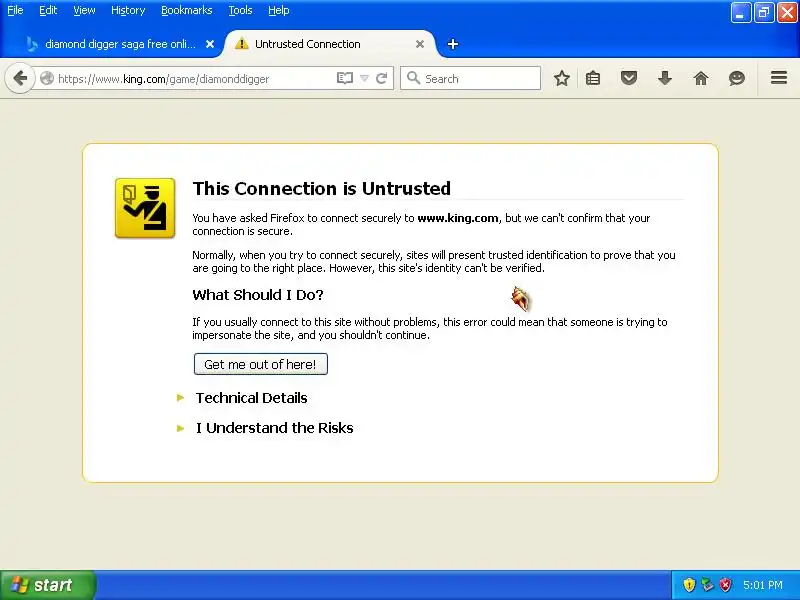
Task: Restore down the Firefox window
Action: click(764, 13)
